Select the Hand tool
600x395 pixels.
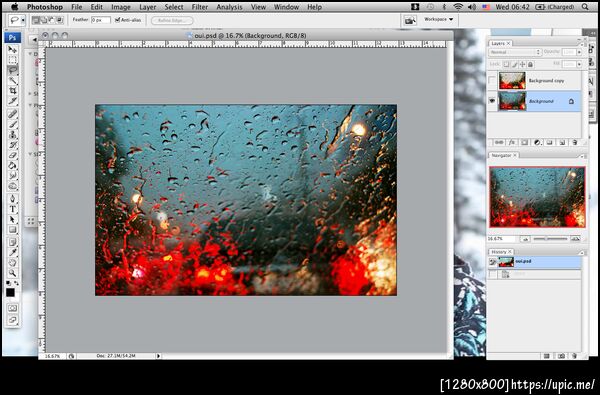(x=13, y=263)
